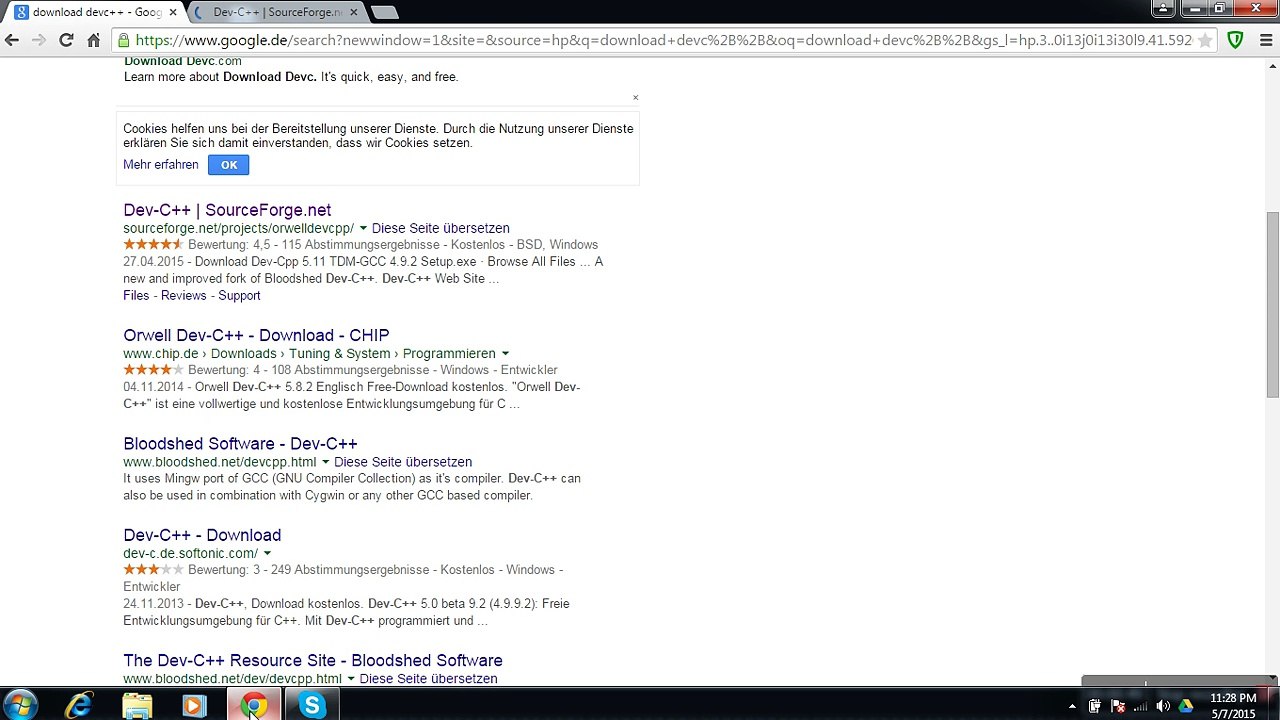
Task: Expand the dropdown arrow next to sourceforge.net URL
Action: tap(363, 228)
